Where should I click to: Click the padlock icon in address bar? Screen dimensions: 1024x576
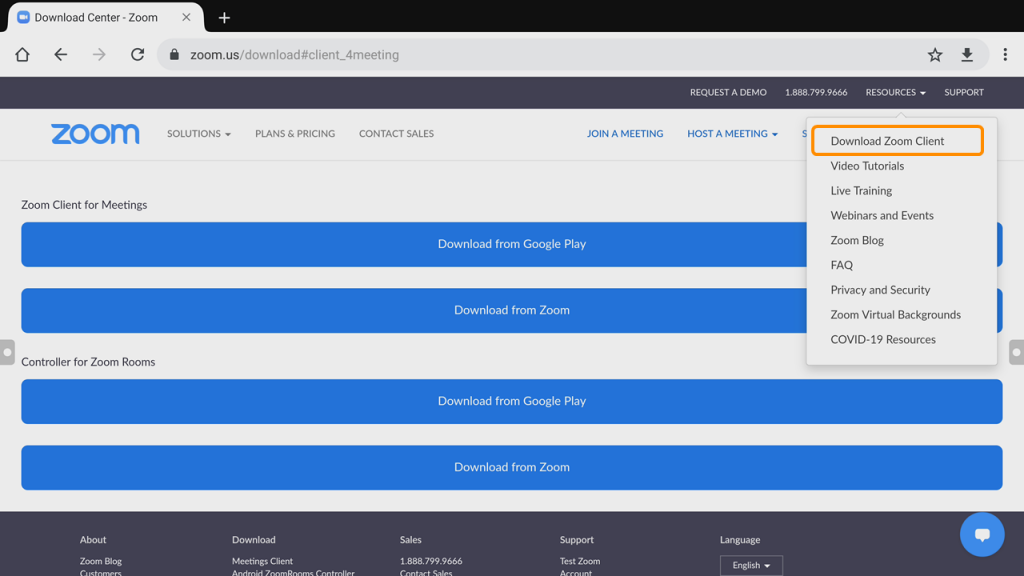[x=173, y=55]
